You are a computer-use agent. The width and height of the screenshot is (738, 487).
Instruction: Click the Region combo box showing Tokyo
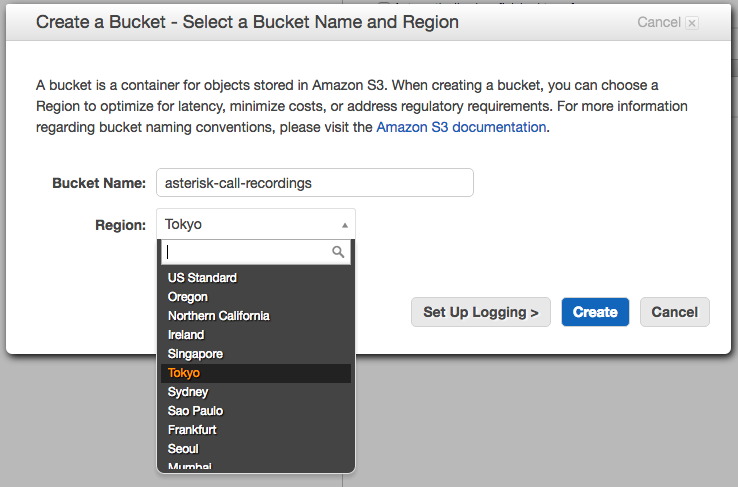coord(255,225)
